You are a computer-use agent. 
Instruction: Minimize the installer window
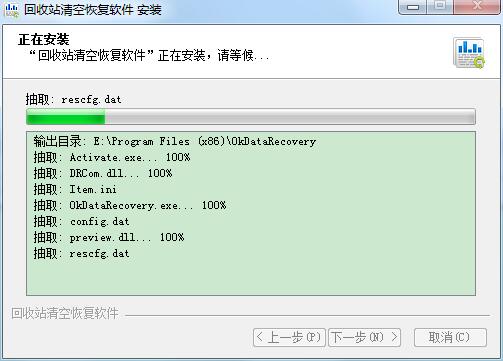(413, 7)
